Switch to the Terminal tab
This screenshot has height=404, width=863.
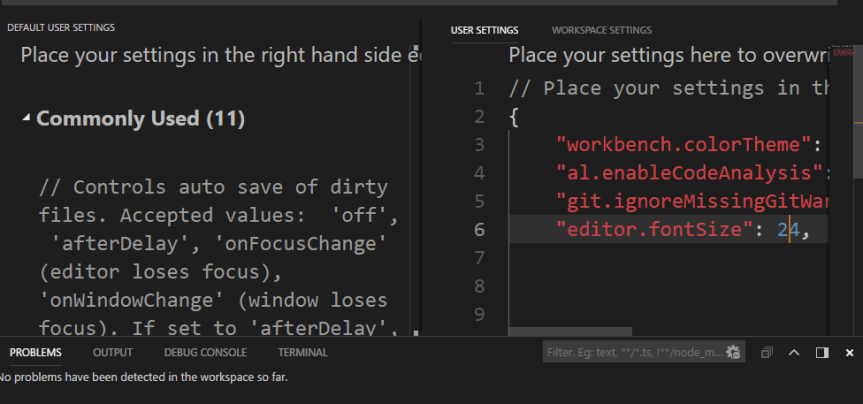coord(302,352)
